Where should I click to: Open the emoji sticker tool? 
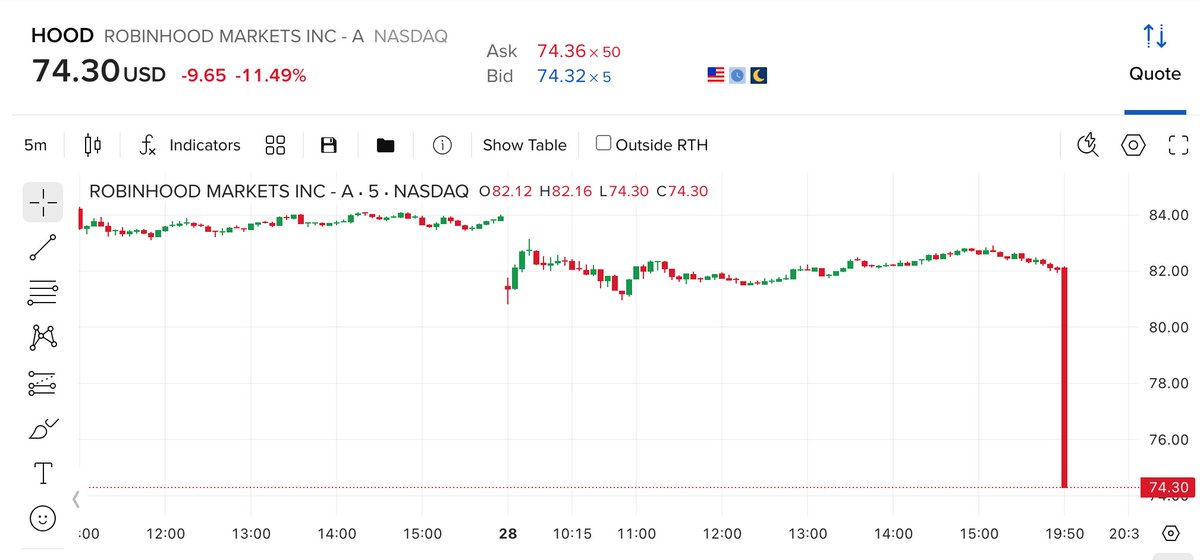pyautogui.click(x=43, y=518)
